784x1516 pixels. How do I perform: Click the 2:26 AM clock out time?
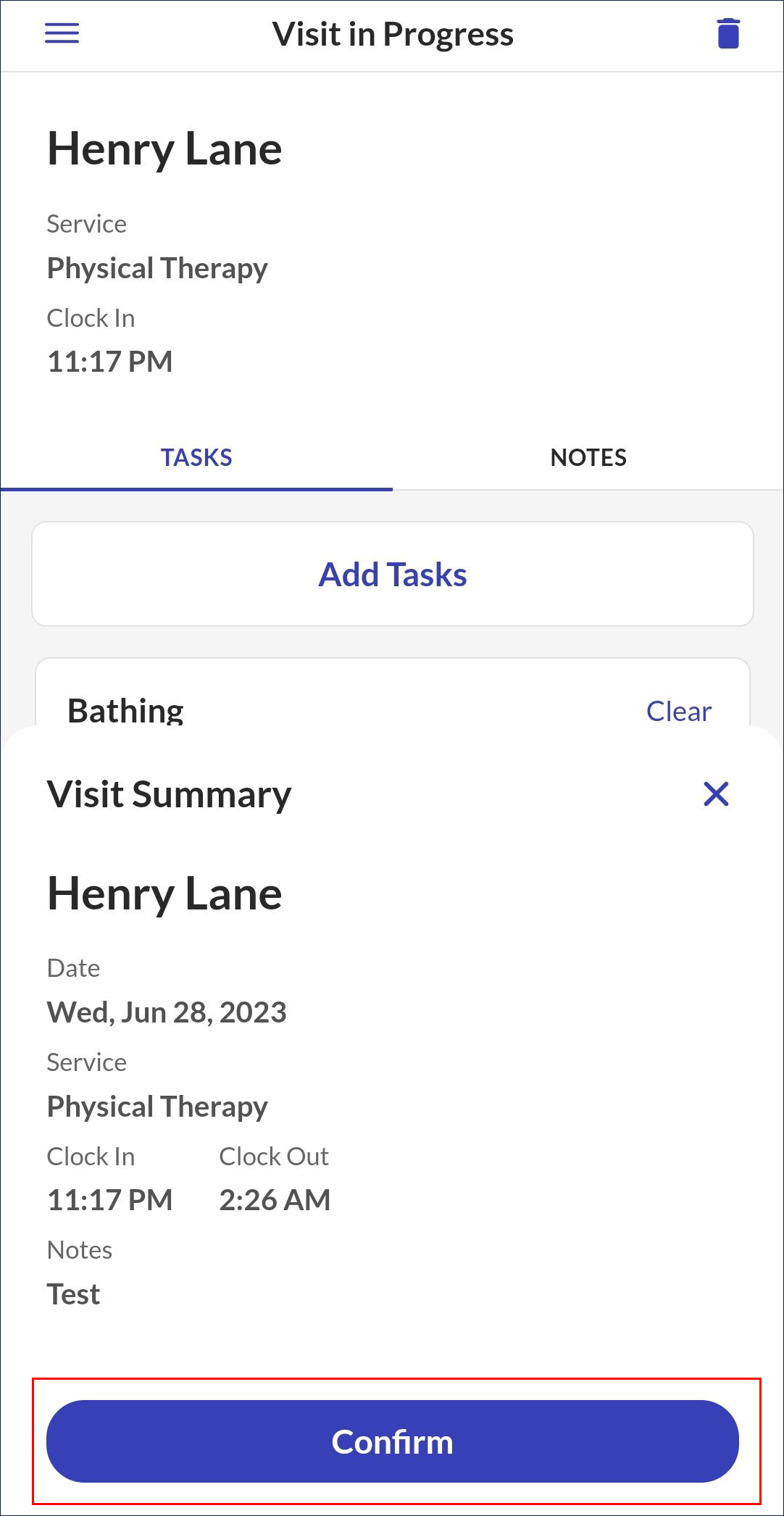point(275,1200)
